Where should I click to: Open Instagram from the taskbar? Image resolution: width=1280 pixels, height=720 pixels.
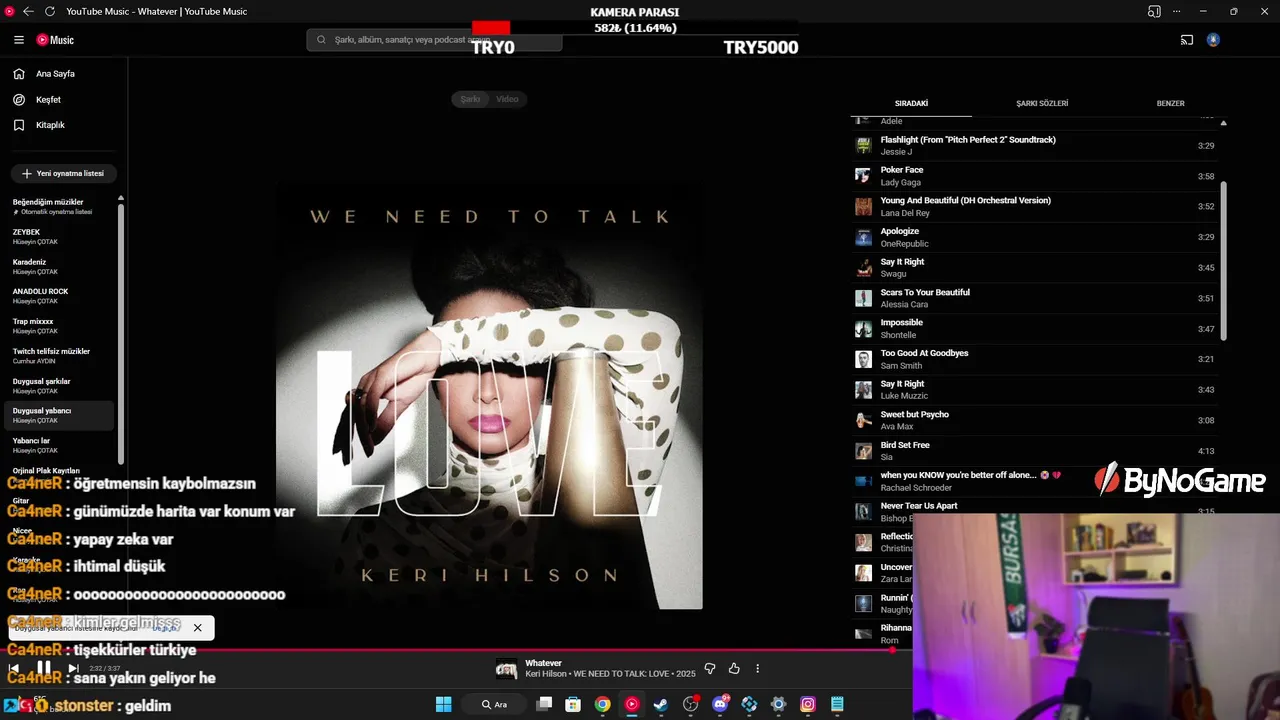pos(808,704)
